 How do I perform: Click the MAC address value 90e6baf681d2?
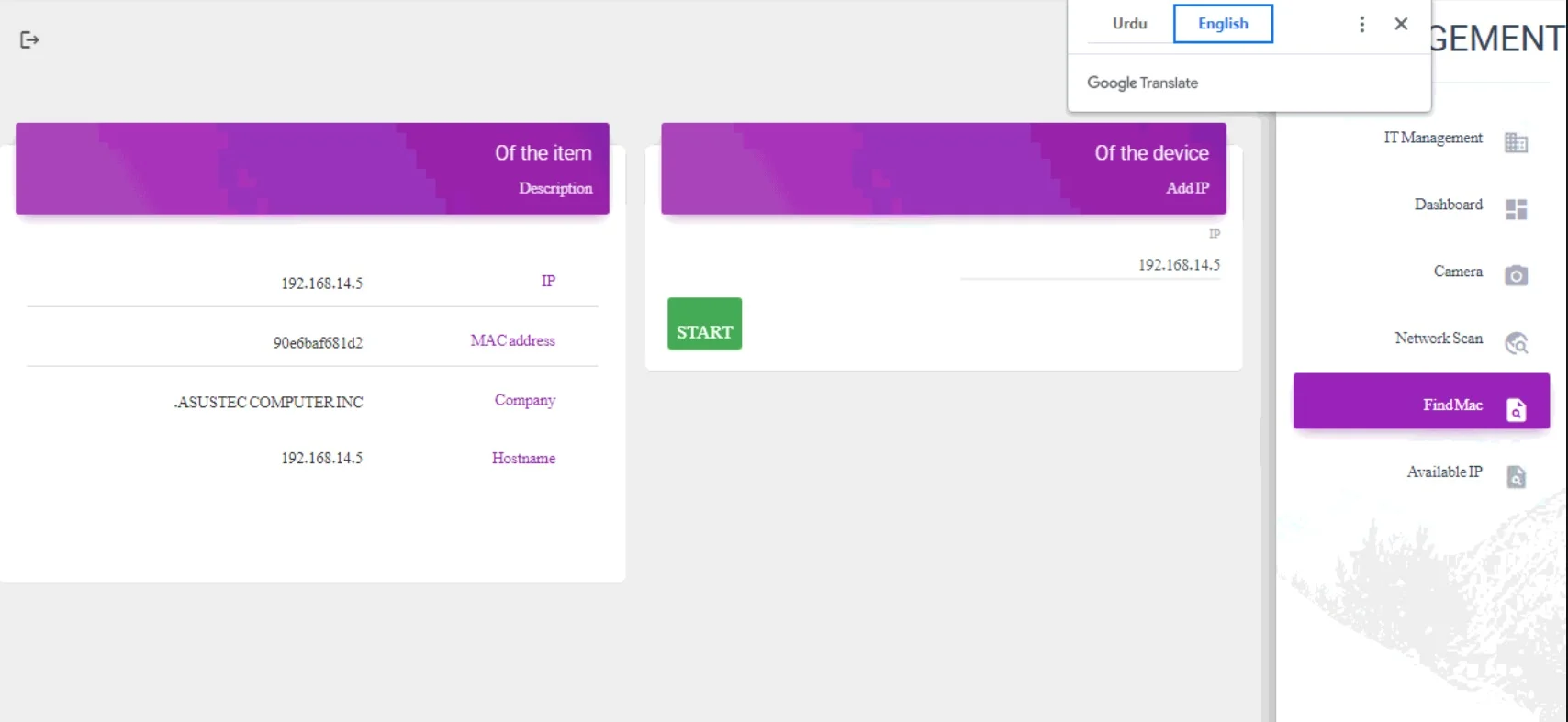coord(318,343)
